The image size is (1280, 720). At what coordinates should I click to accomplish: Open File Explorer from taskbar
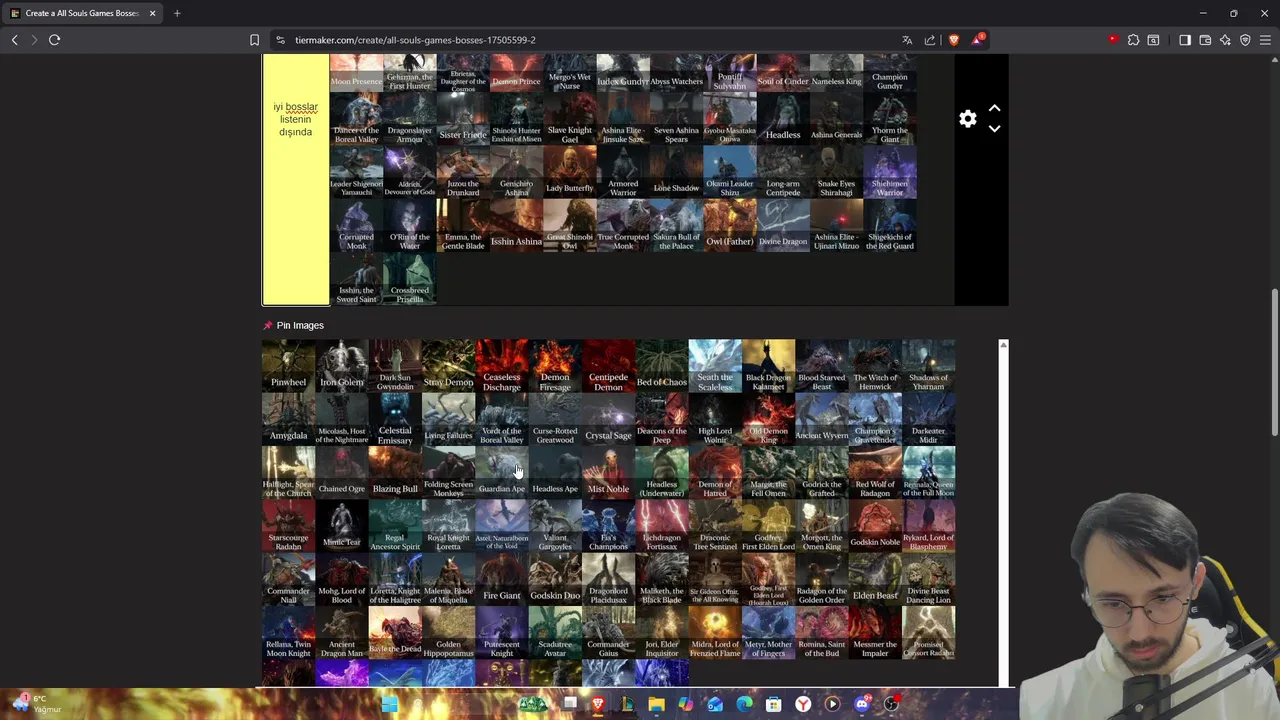pos(656,704)
